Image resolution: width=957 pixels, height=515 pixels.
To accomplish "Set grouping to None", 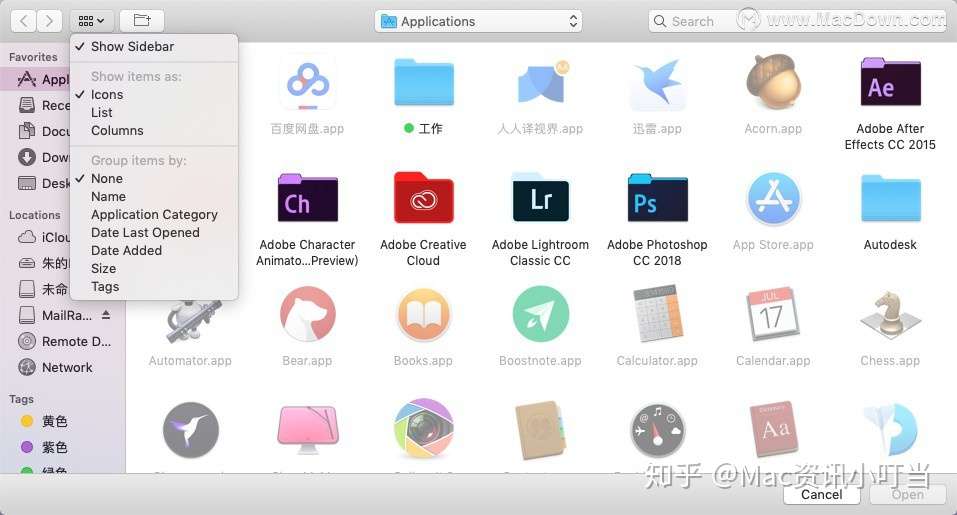I will [x=154, y=179].
